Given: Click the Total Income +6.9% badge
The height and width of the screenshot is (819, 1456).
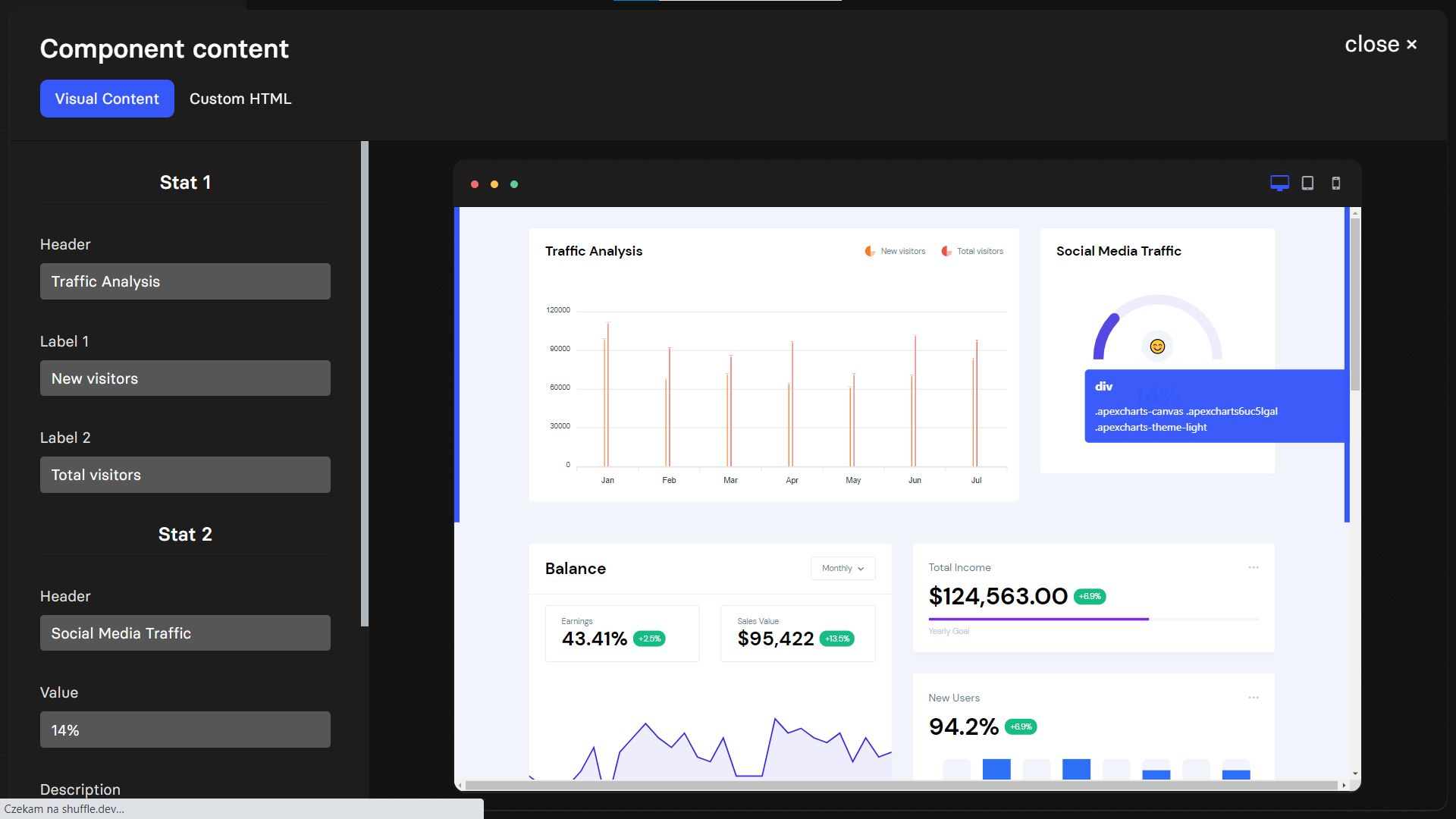Looking at the screenshot, I should click(1090, 596).
